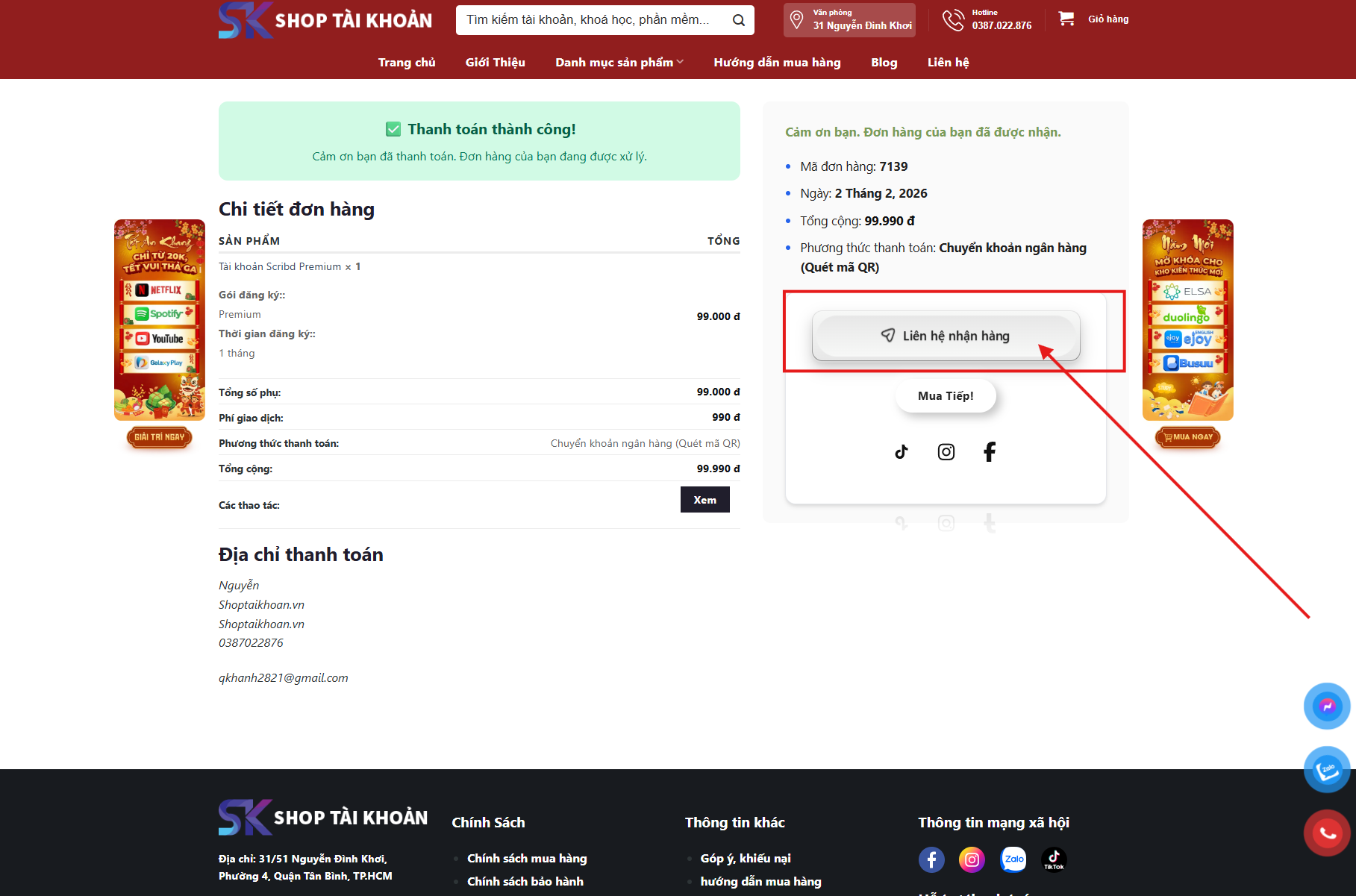Open the shopping cart icon
The height and width of the screenshot is (896, 1356).
pos(1066,19)
